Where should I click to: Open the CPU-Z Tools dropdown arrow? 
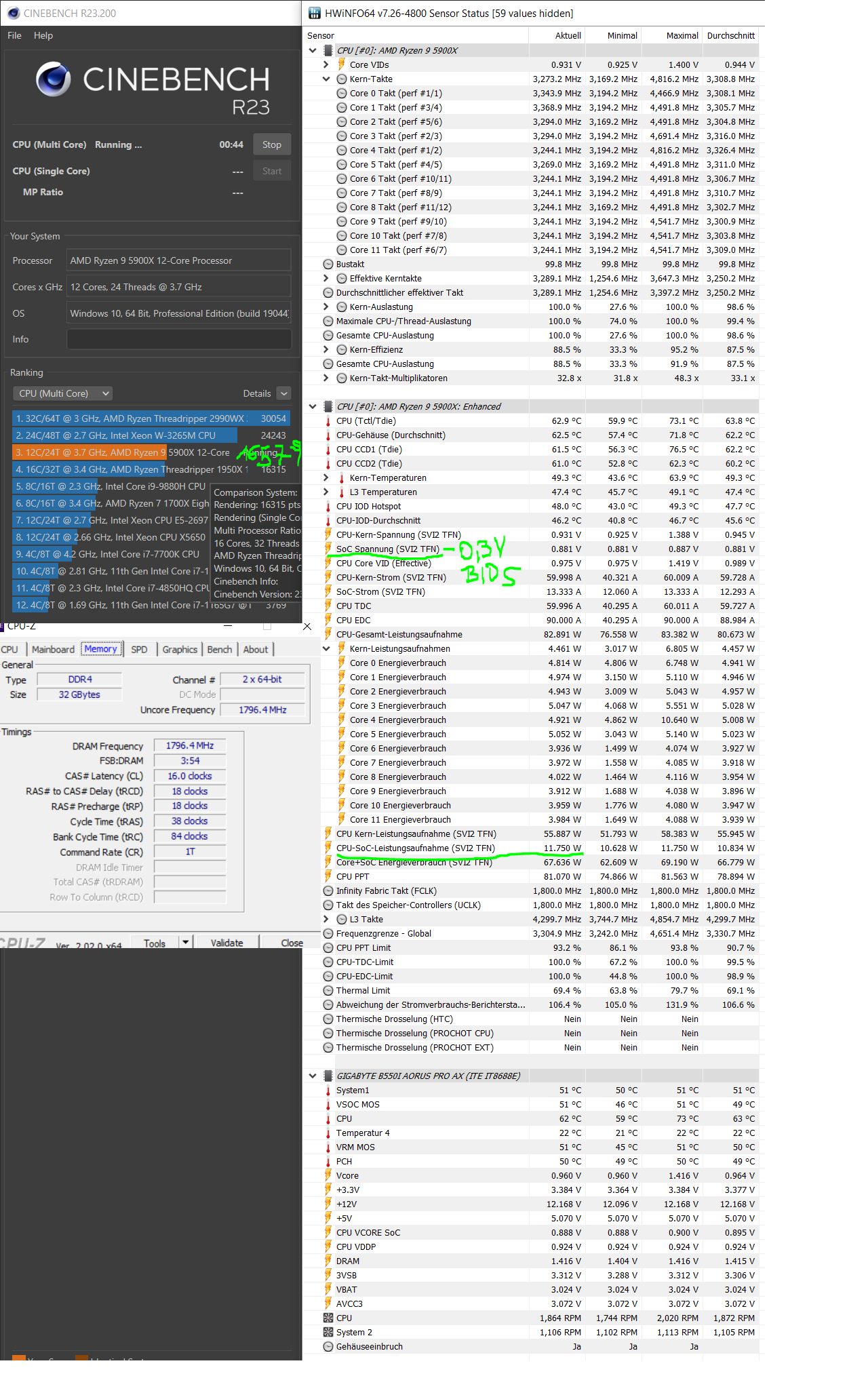tap(185, 942)
